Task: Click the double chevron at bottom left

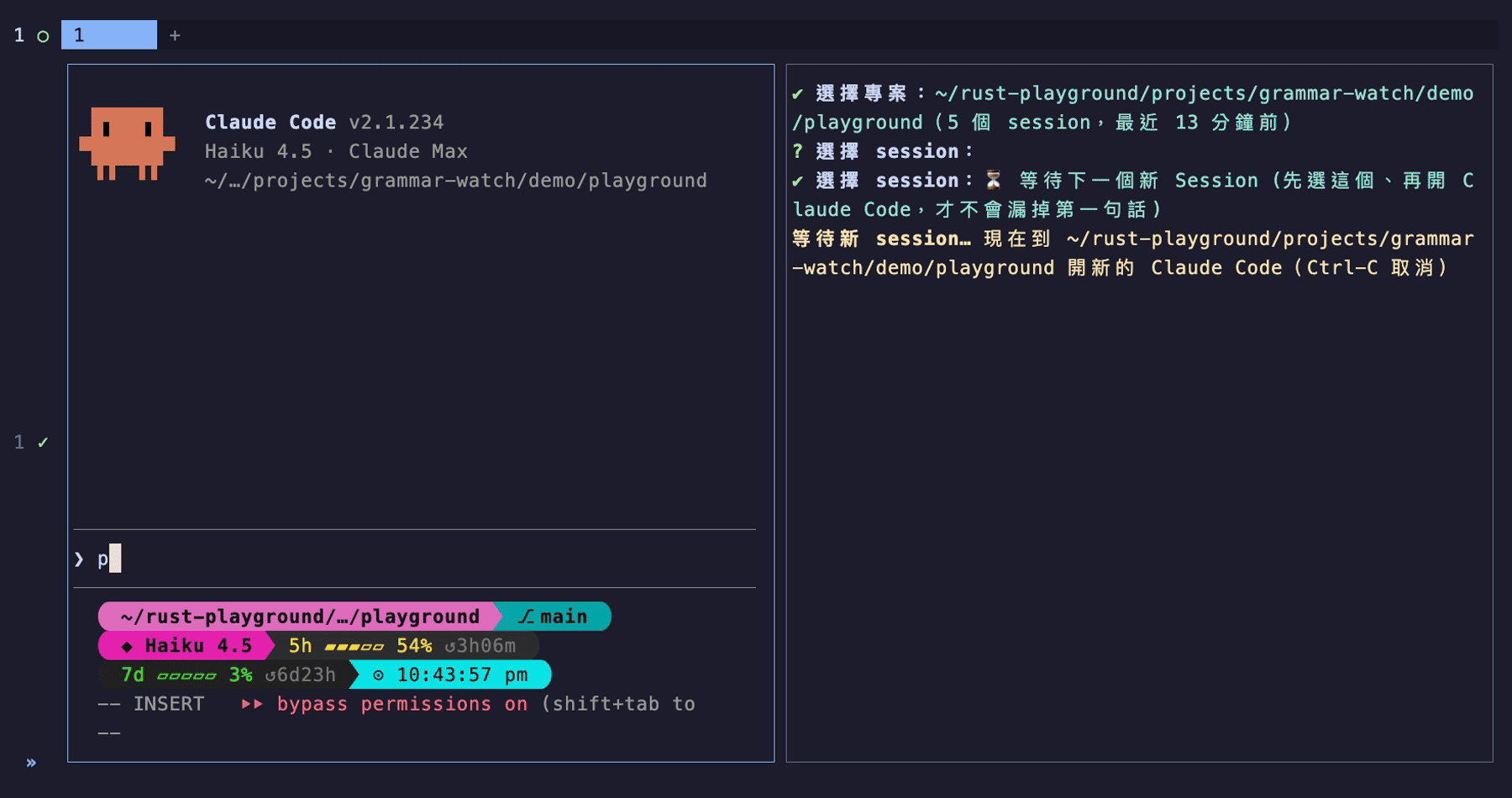Action: click(31, 763)
